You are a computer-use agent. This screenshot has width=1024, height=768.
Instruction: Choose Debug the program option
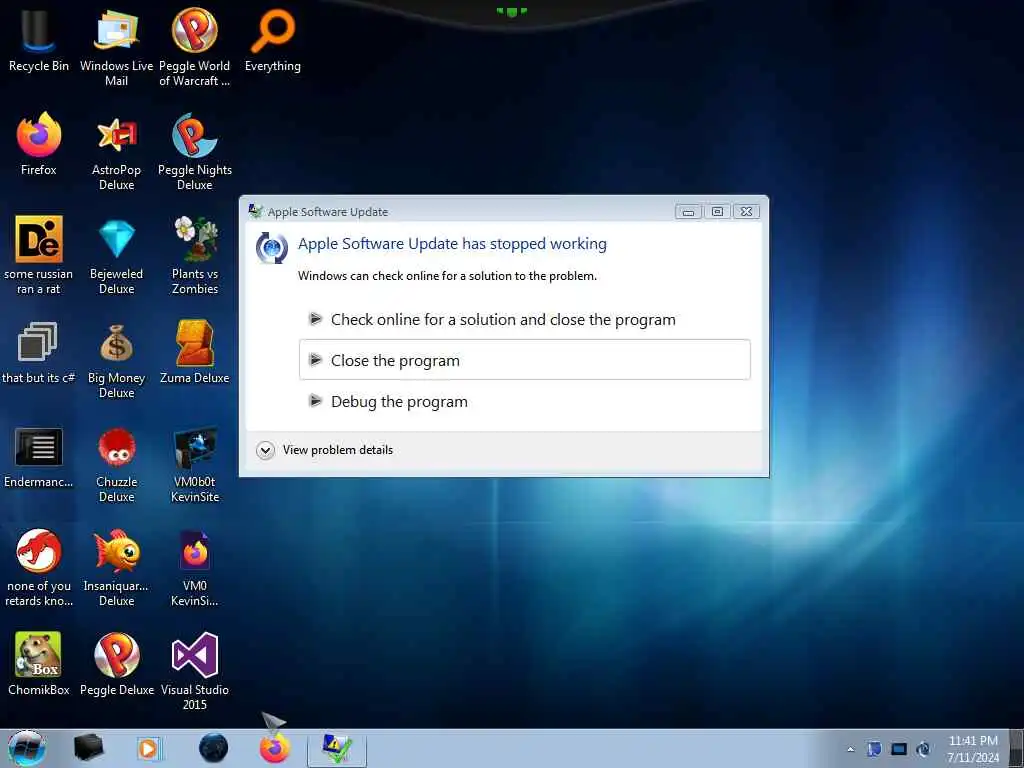pos(524,401)
